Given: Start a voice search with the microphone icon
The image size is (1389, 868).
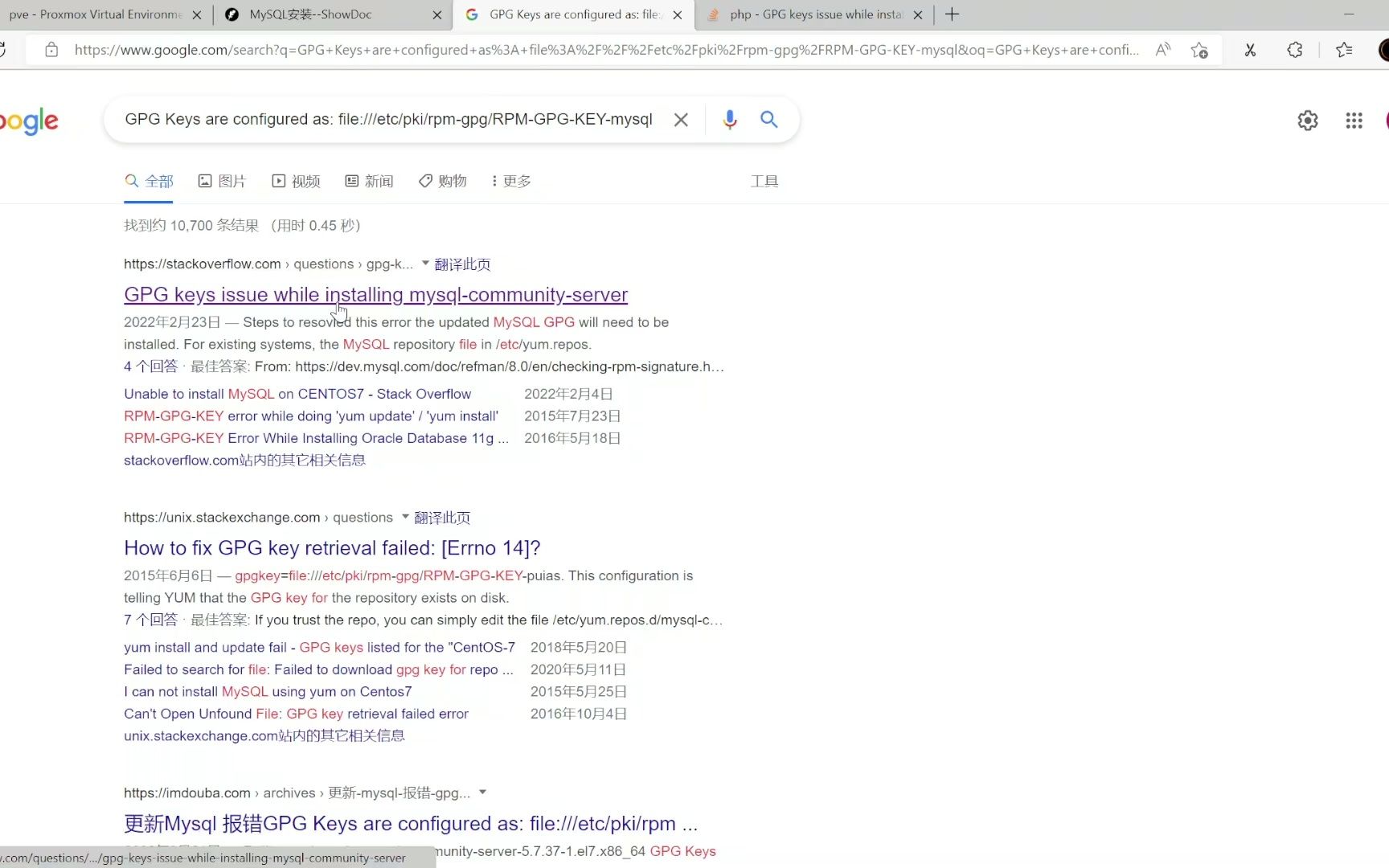Looking at the screenshot, I should coord(729,119).
